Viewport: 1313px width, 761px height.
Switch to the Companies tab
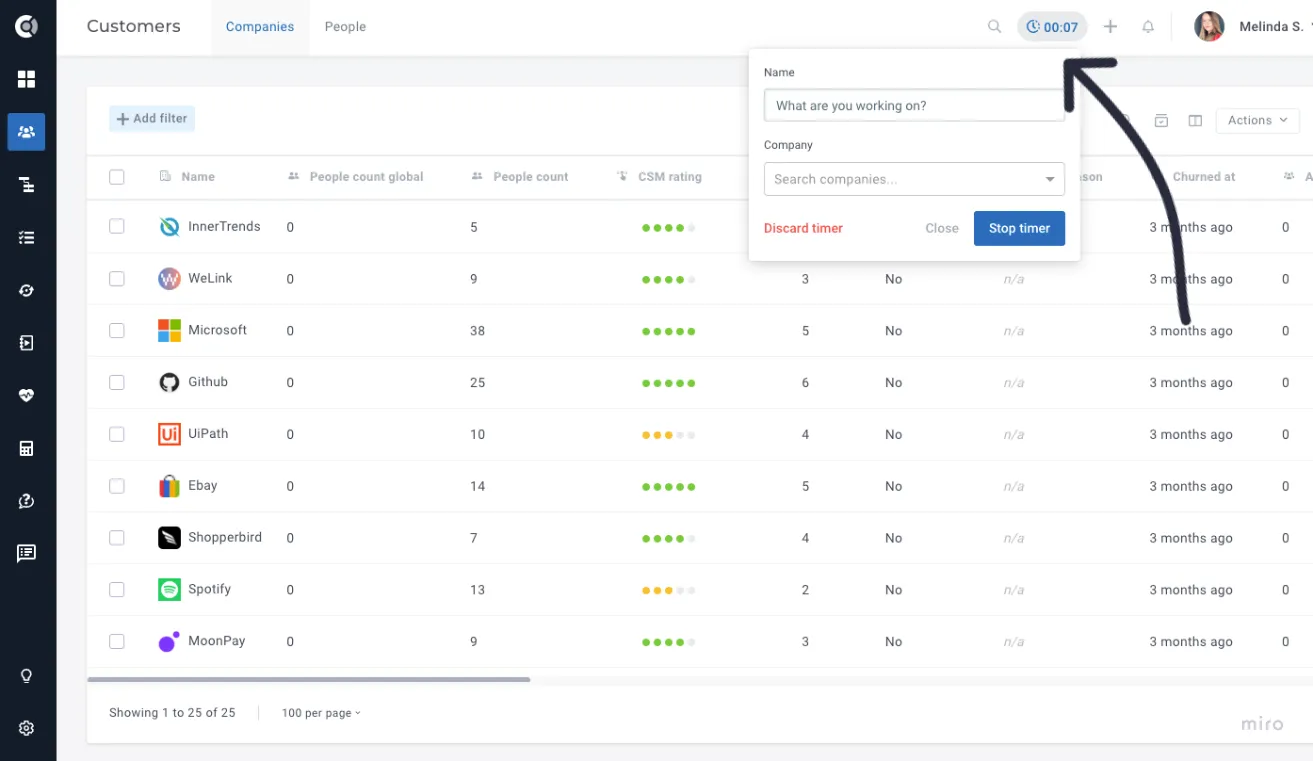pyautogui.click(x=260, y=27)
